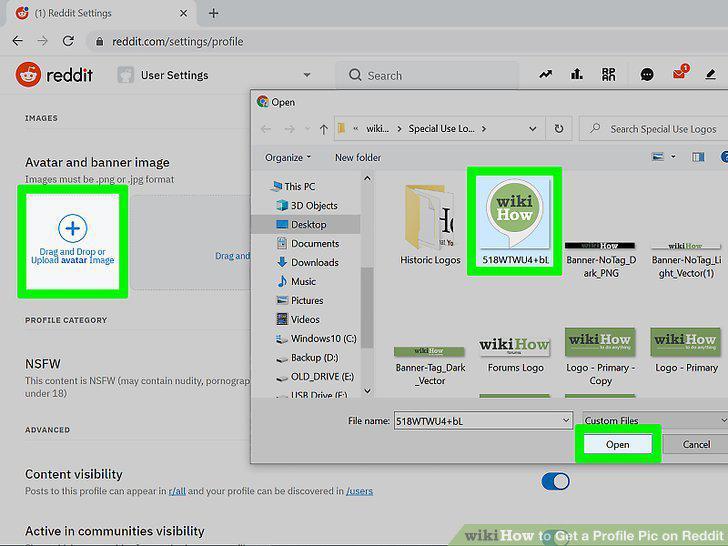Screen dimensions: 728x546
Task: Click the sidebar vertical scrollbar thumb
Action: 367,307
